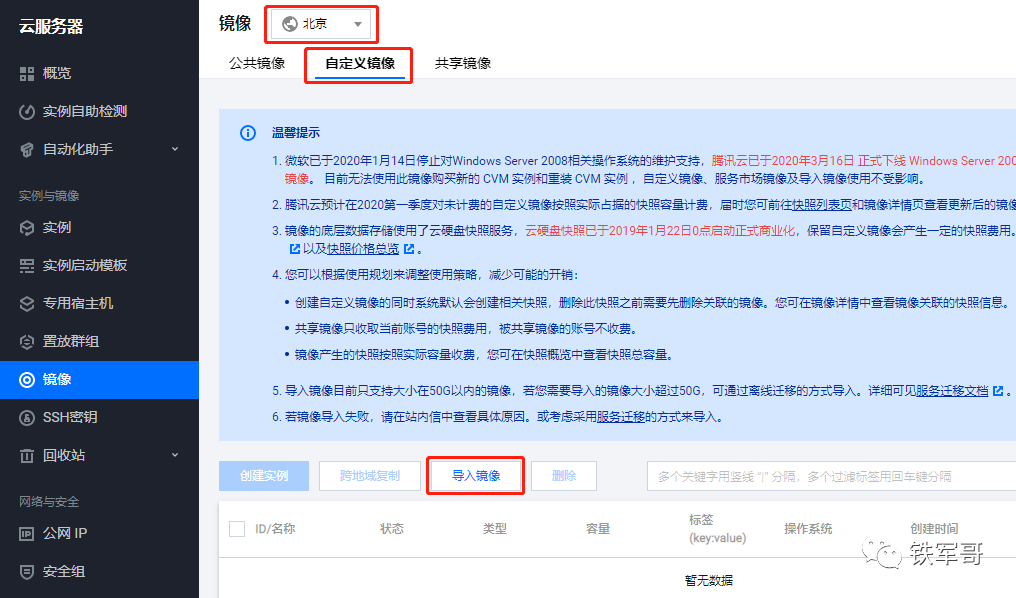Screen dimensions: 1016x598
Task: Click the 云服务器 sidebar title
Action: point(51,27)
